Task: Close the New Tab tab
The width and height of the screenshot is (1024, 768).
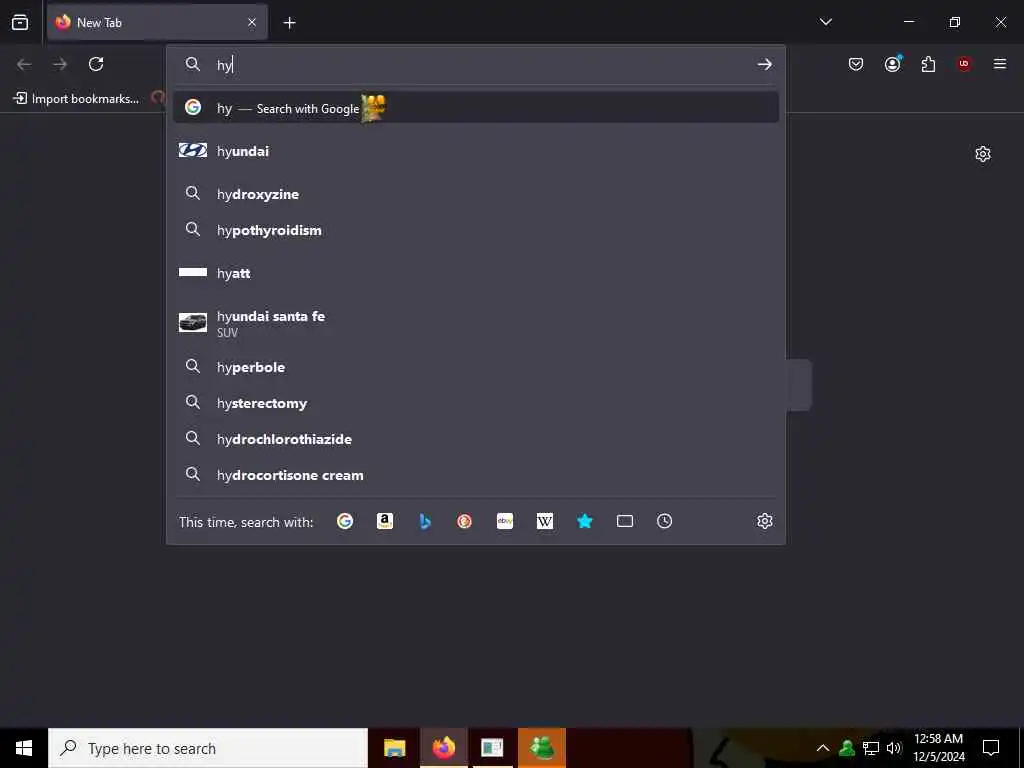Action: point(252,22)
